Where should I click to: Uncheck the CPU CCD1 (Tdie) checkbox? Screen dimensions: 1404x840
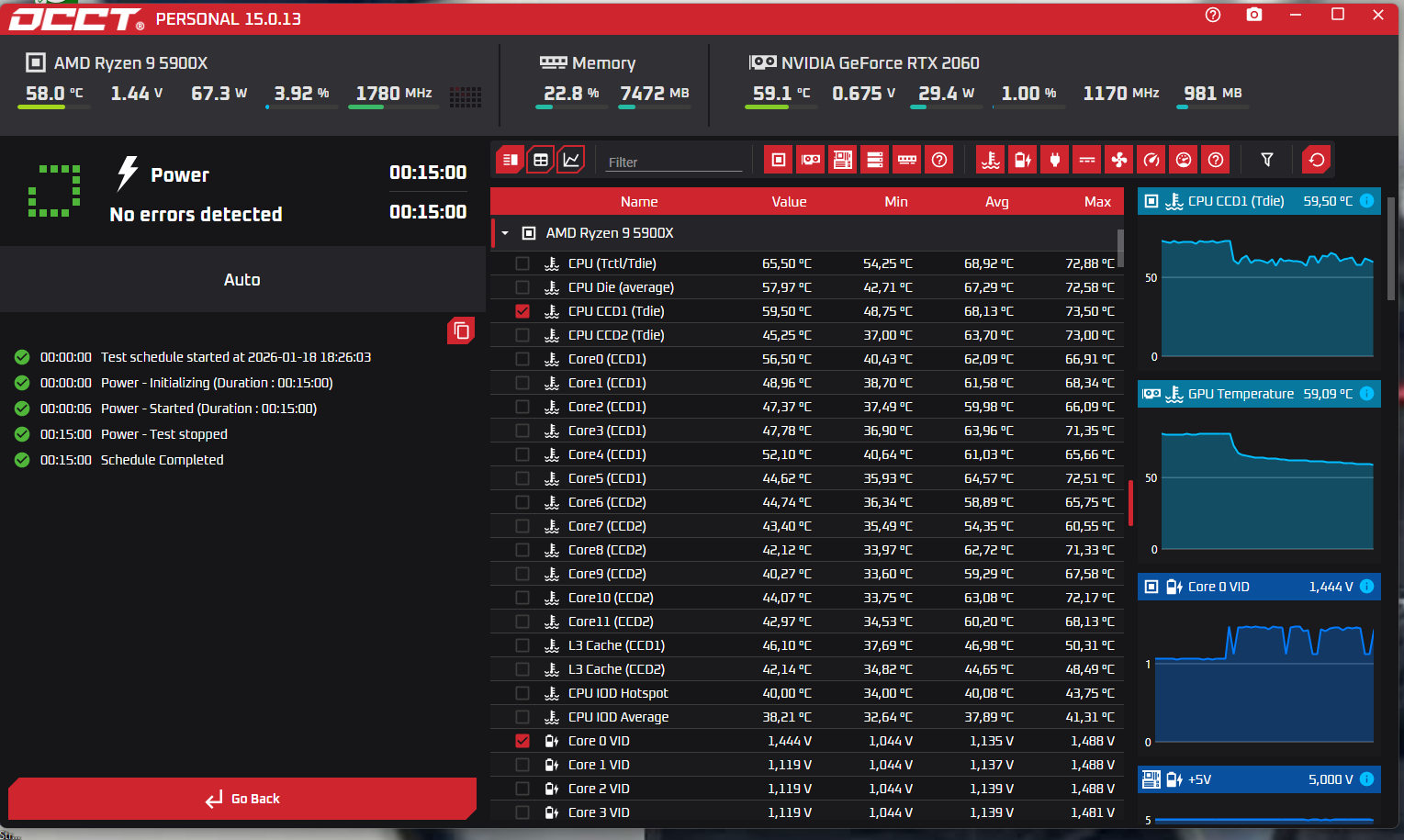point(522,311)
